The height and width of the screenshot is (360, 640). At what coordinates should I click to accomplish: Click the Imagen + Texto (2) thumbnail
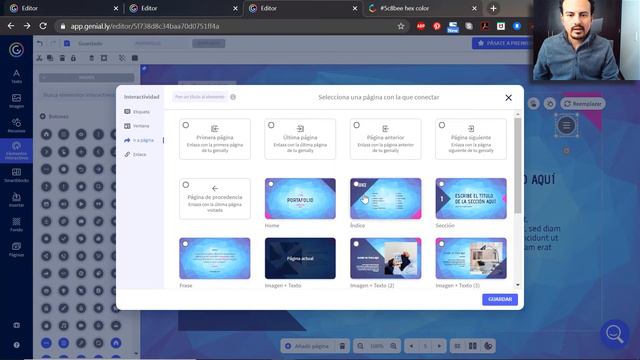[385, 258]
